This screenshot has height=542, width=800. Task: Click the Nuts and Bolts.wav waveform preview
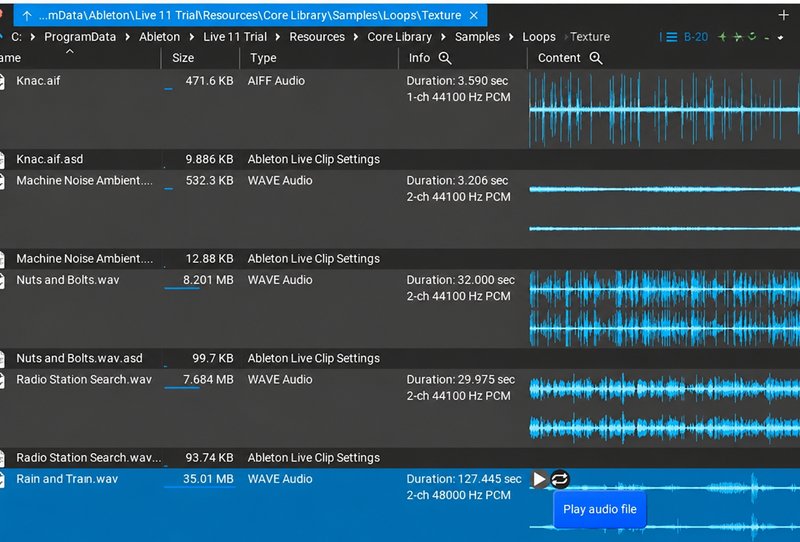[x=664, y=308]
